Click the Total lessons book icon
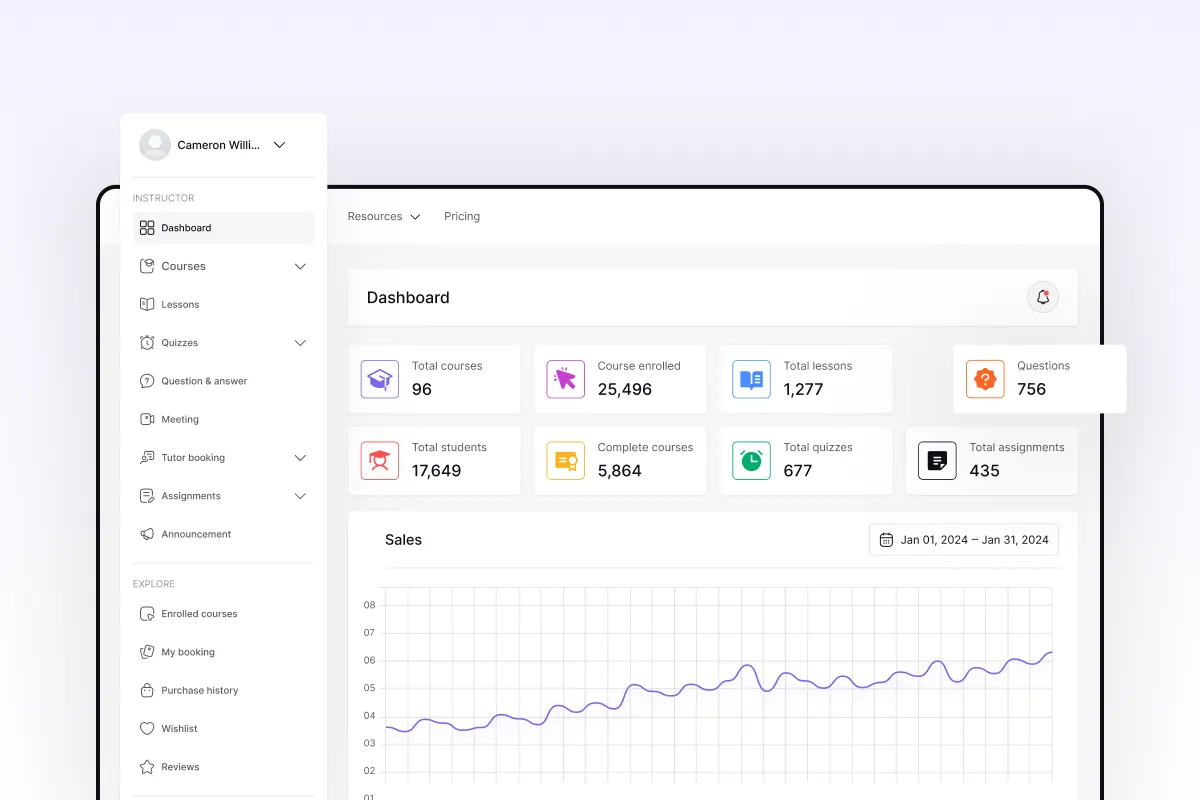This screenshot has width=1200, height=800. click(751, 379)
